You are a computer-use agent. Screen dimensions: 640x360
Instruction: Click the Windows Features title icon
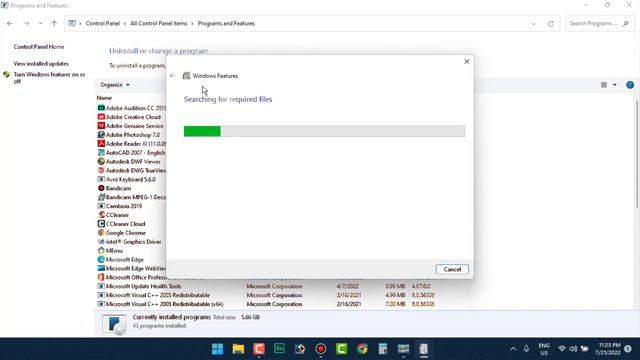(x=186, y=76)
